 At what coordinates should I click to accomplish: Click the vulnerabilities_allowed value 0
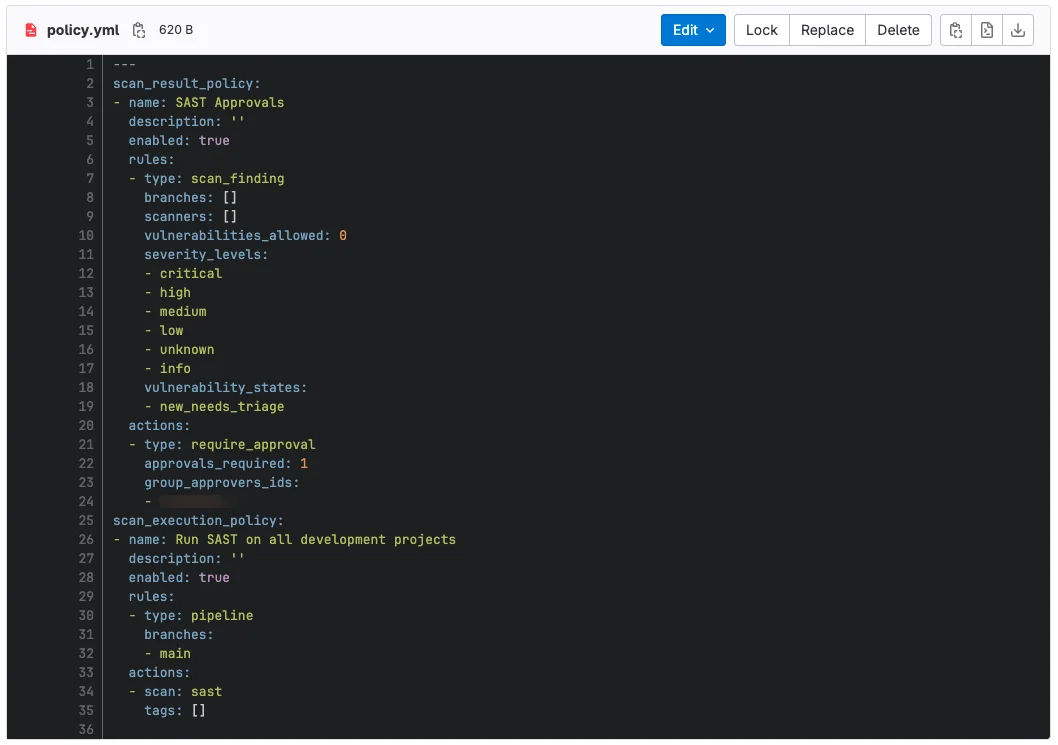pyautogui.click(x=343, y=236)
